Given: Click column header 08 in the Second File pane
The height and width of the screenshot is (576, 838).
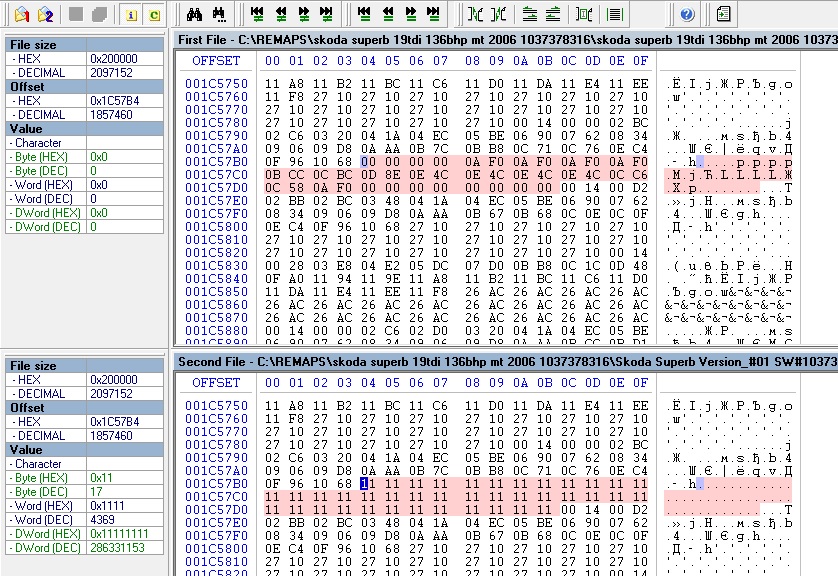Looking at the screenshot, I should click(472, 383).
